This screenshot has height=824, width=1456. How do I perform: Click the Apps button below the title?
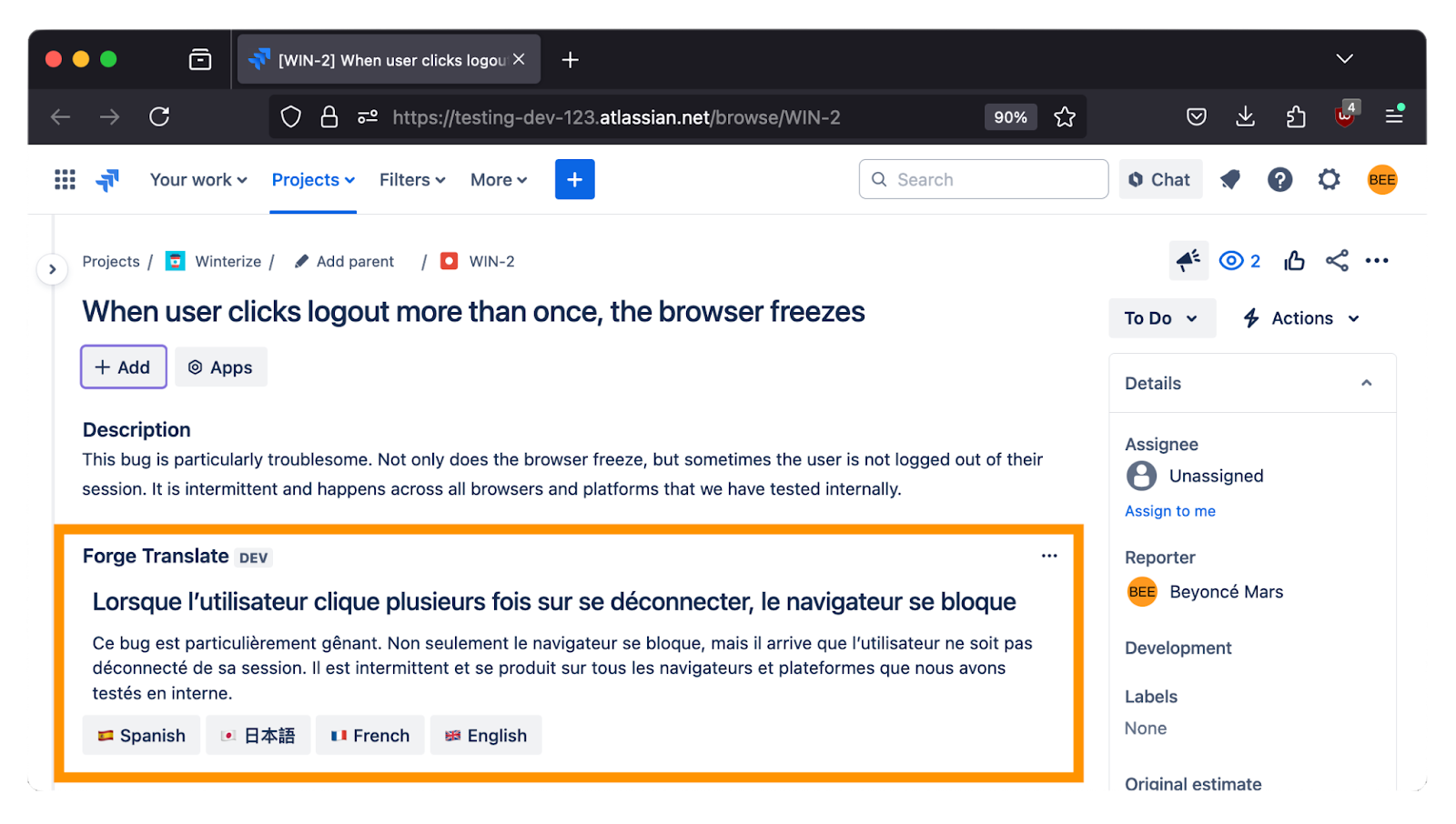pos(220,367)
